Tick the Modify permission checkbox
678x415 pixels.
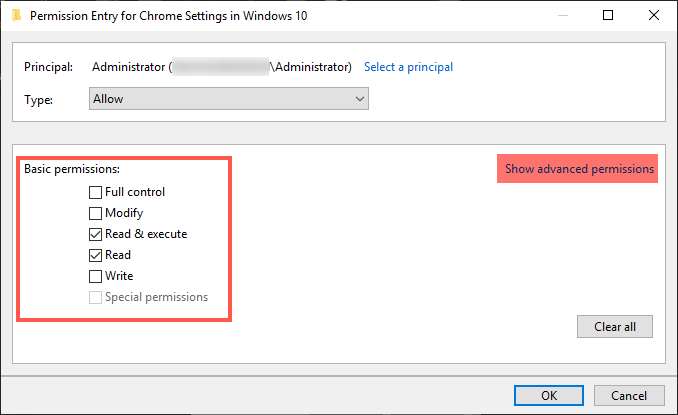(95, 213)
